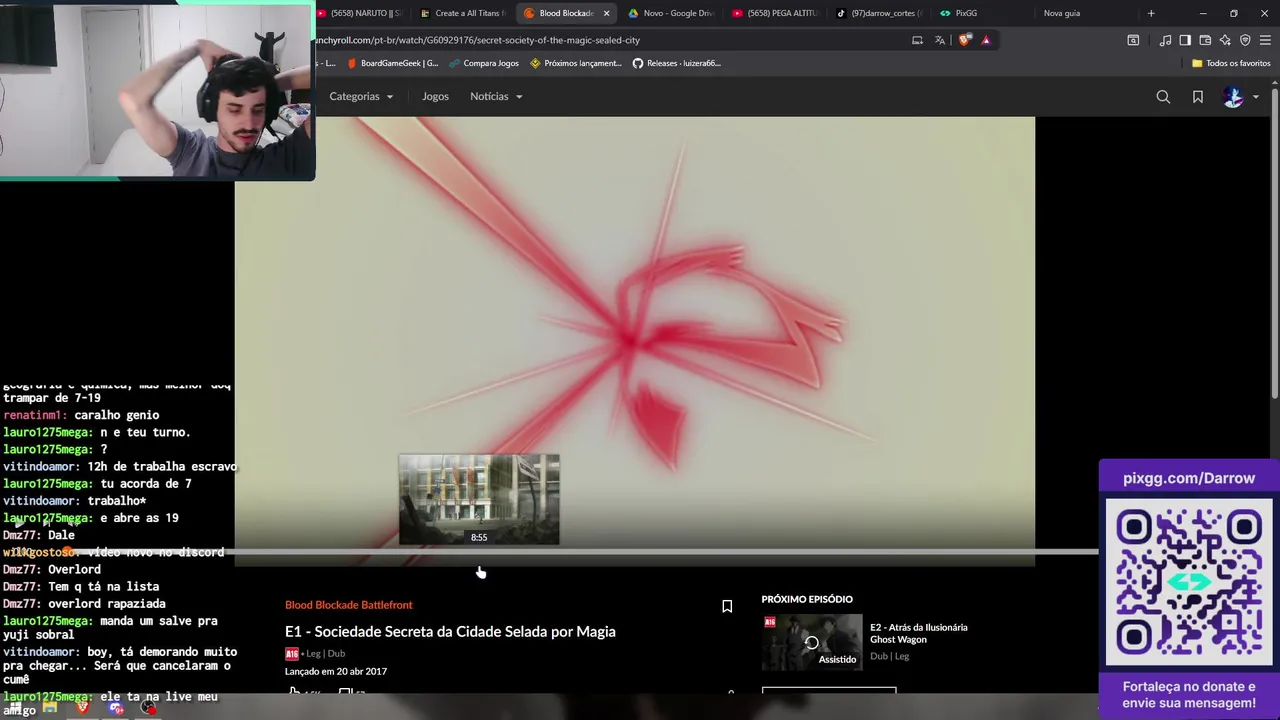Close the Blood Blockade tab
The height and width of the screenshot is (720, 1280).
[x=606, y=13]
